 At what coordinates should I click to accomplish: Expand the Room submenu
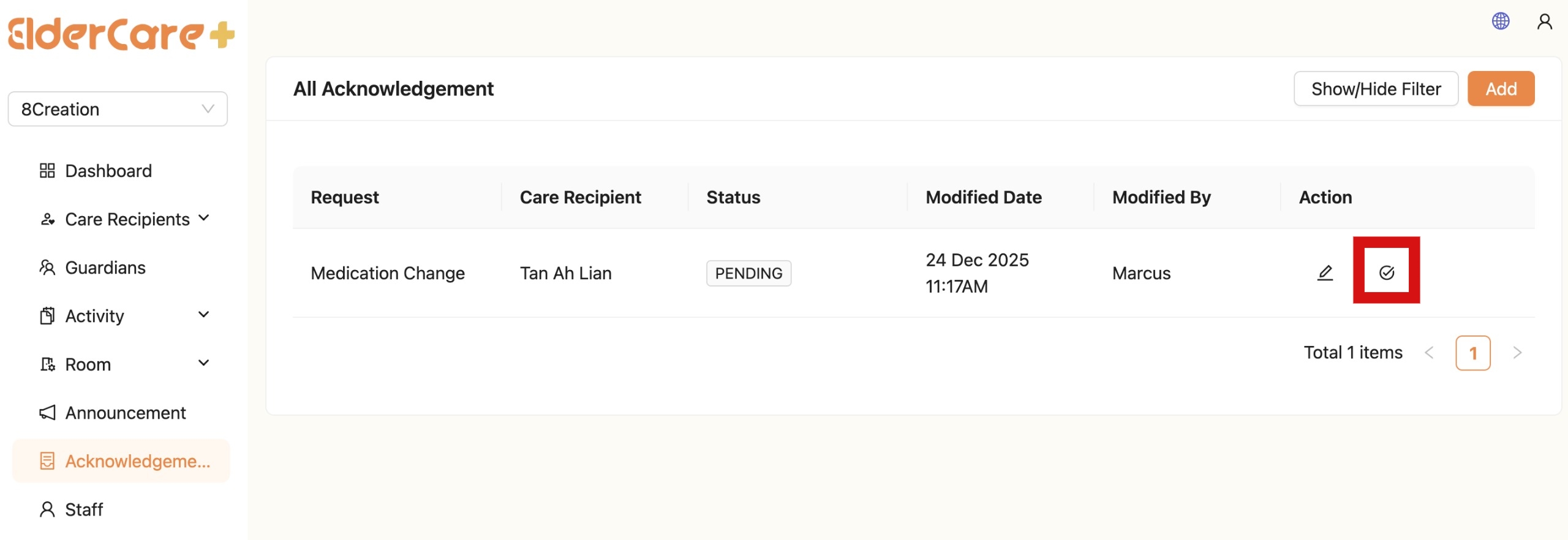[204, 364]
